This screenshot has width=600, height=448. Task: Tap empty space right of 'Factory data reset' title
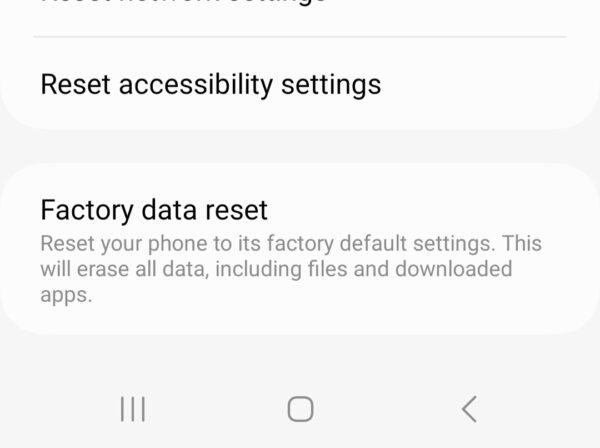click(x=430, y=210)
